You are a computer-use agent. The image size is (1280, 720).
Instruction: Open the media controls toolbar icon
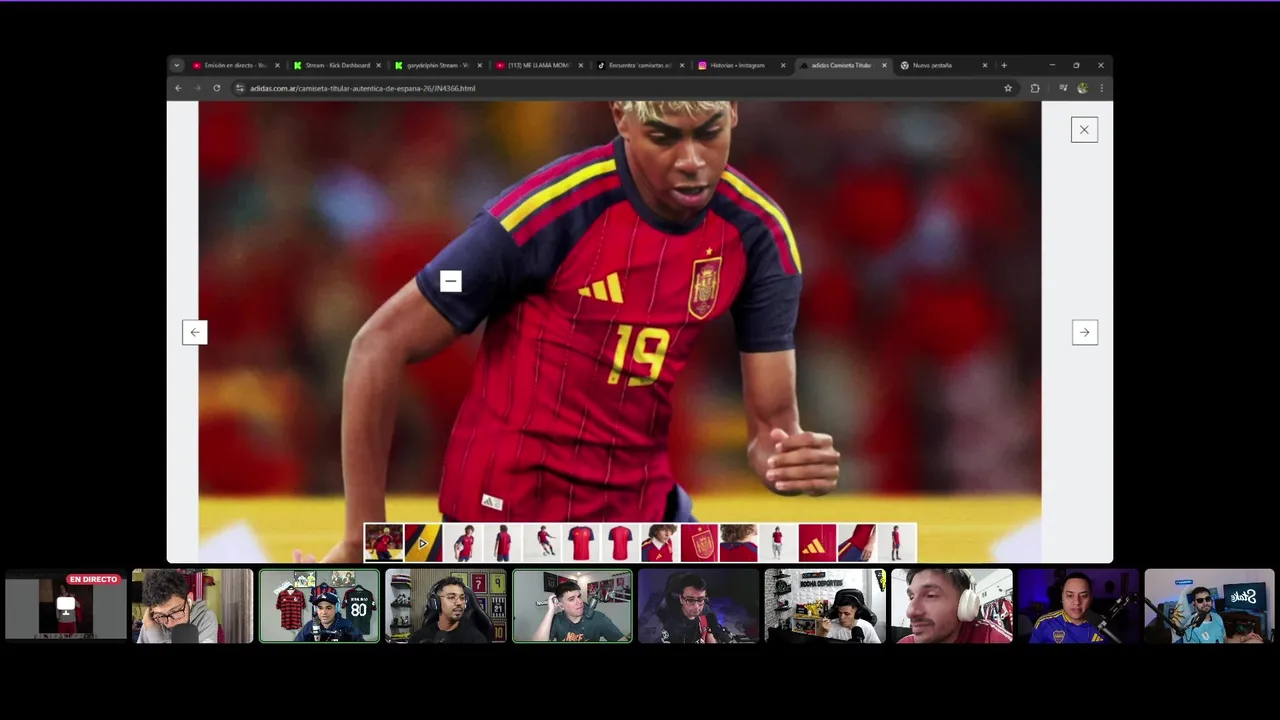(1063, 88)
